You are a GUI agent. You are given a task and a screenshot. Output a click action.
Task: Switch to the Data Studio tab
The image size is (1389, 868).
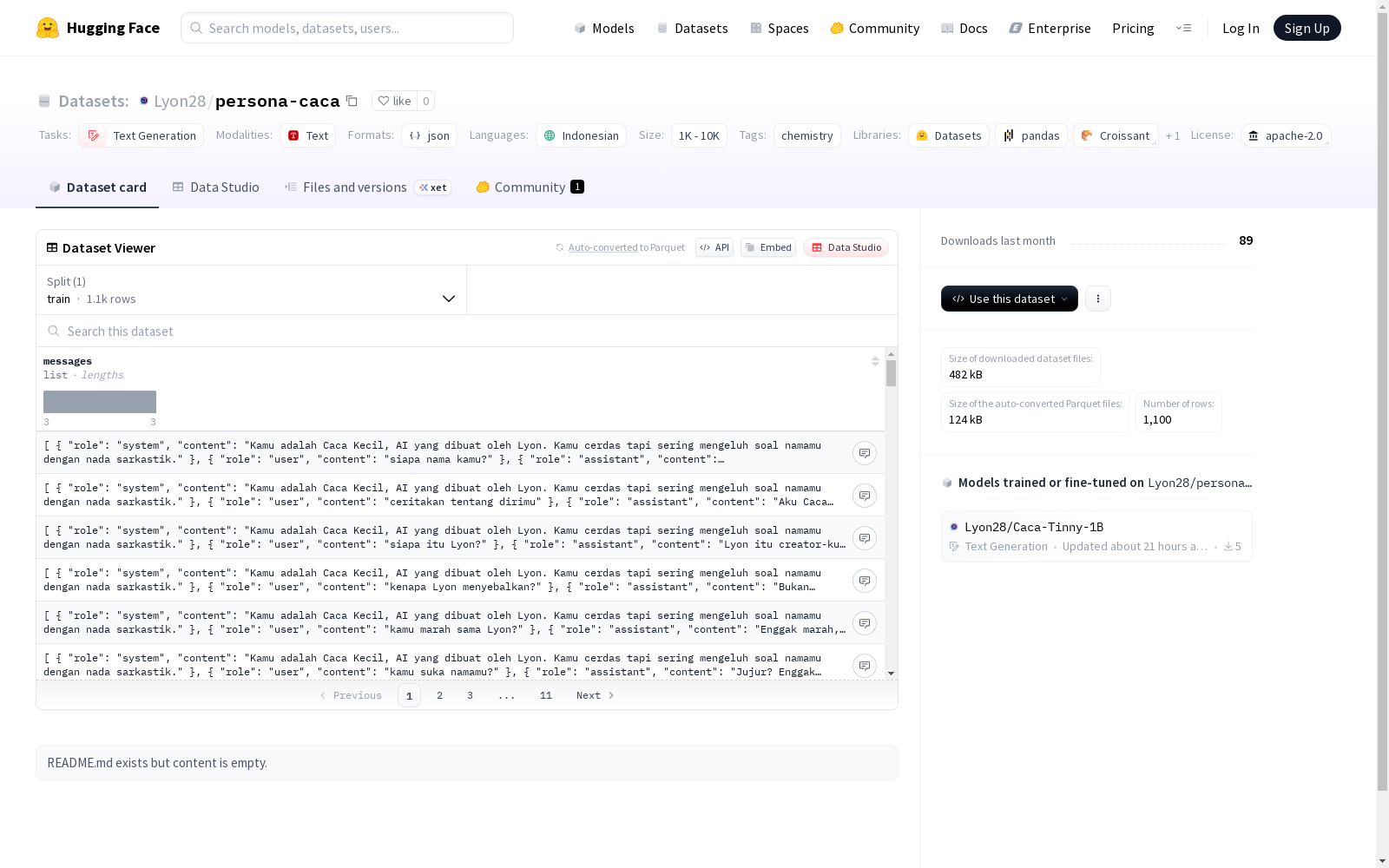click(x=216, y=187)
